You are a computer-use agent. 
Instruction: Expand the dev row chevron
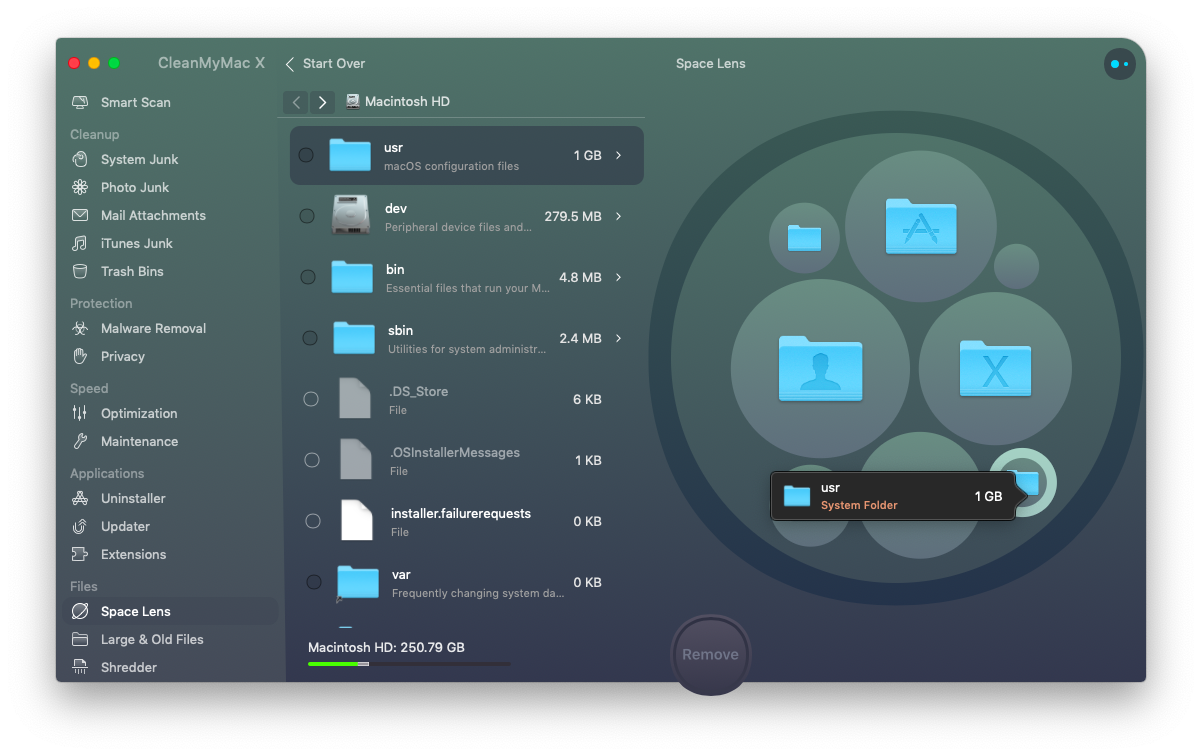(x=619, y=216)
